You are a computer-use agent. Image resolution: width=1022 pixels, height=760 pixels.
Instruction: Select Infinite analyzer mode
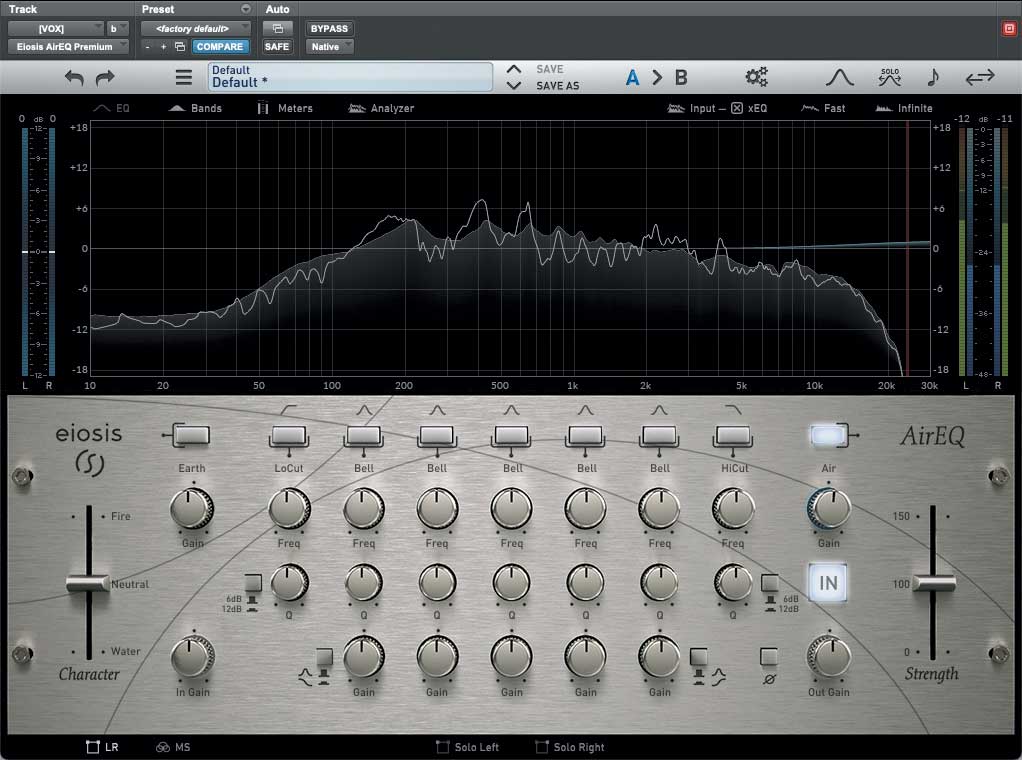coord(904,108)
